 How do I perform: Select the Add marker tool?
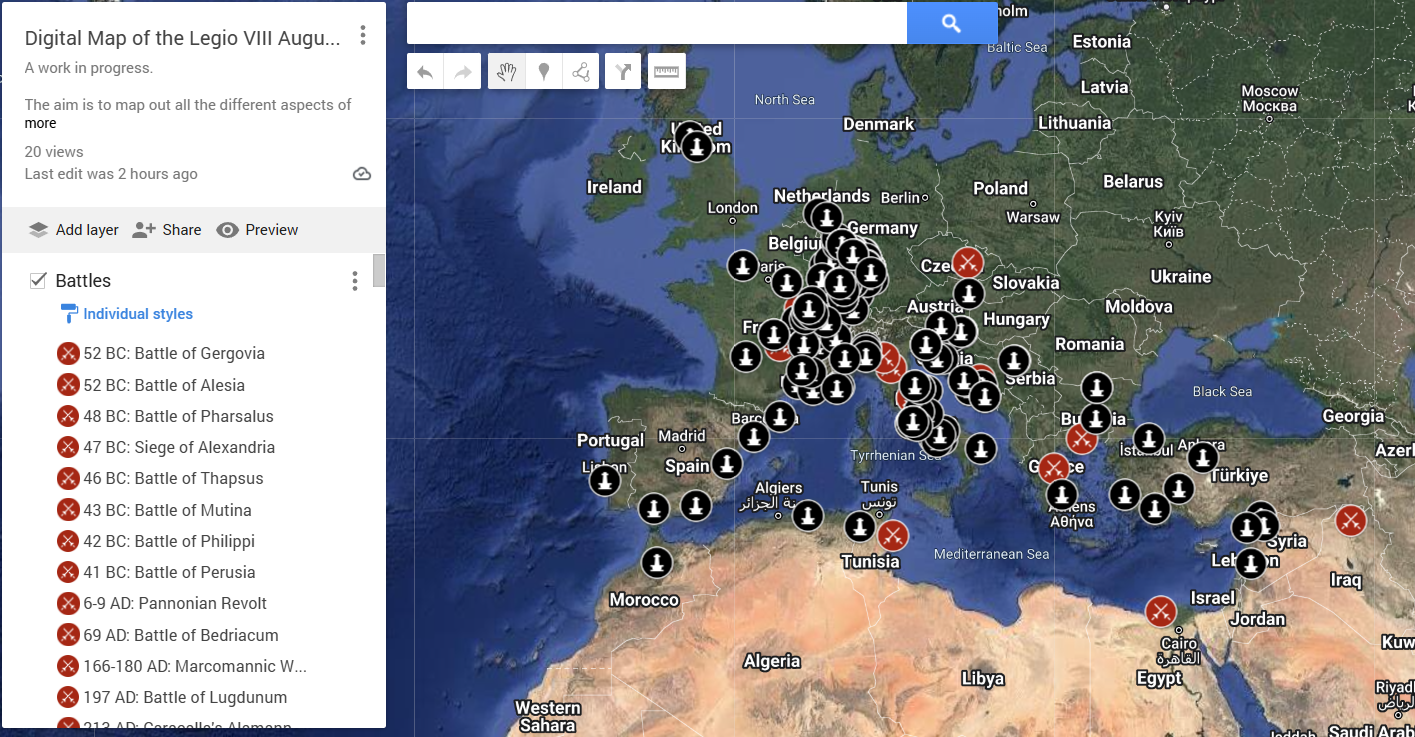pyautogui.click(x=544, y=71)
